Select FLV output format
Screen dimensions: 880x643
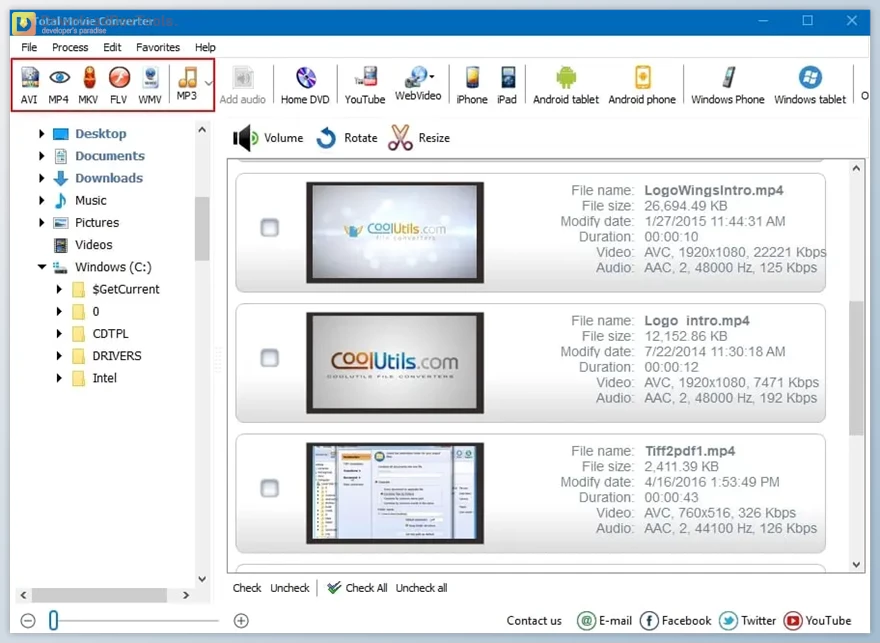point(118,85)
